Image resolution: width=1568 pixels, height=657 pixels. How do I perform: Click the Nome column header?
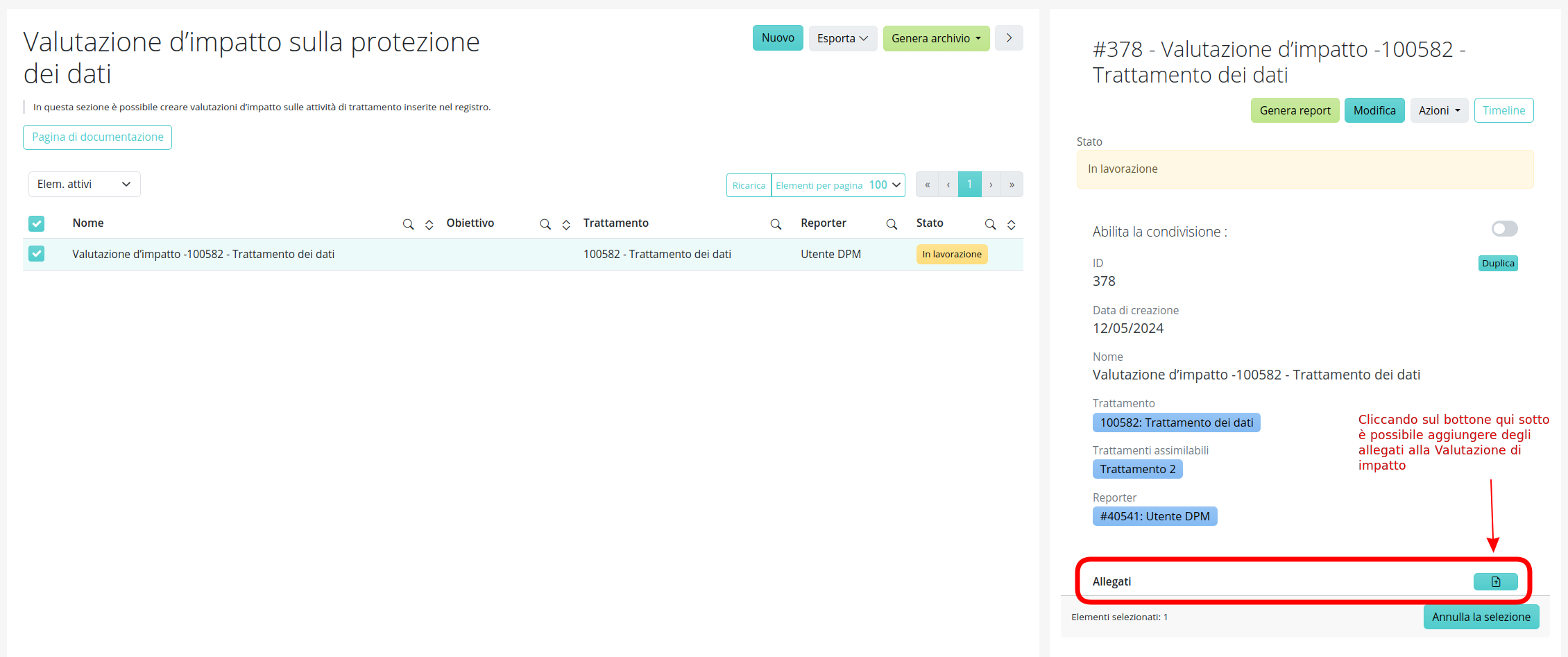(88, 223)
